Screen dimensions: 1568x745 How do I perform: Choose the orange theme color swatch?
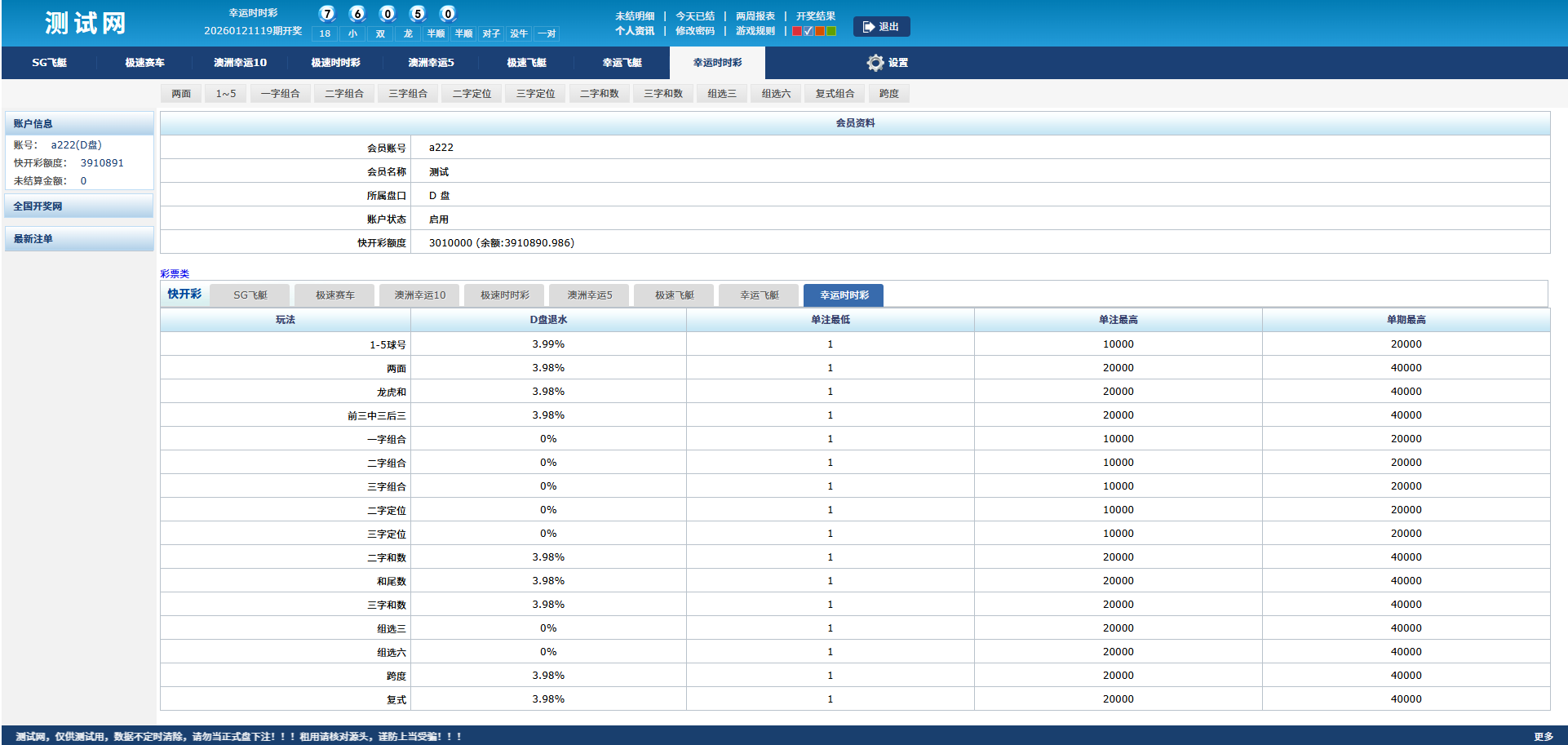(820, 31)
